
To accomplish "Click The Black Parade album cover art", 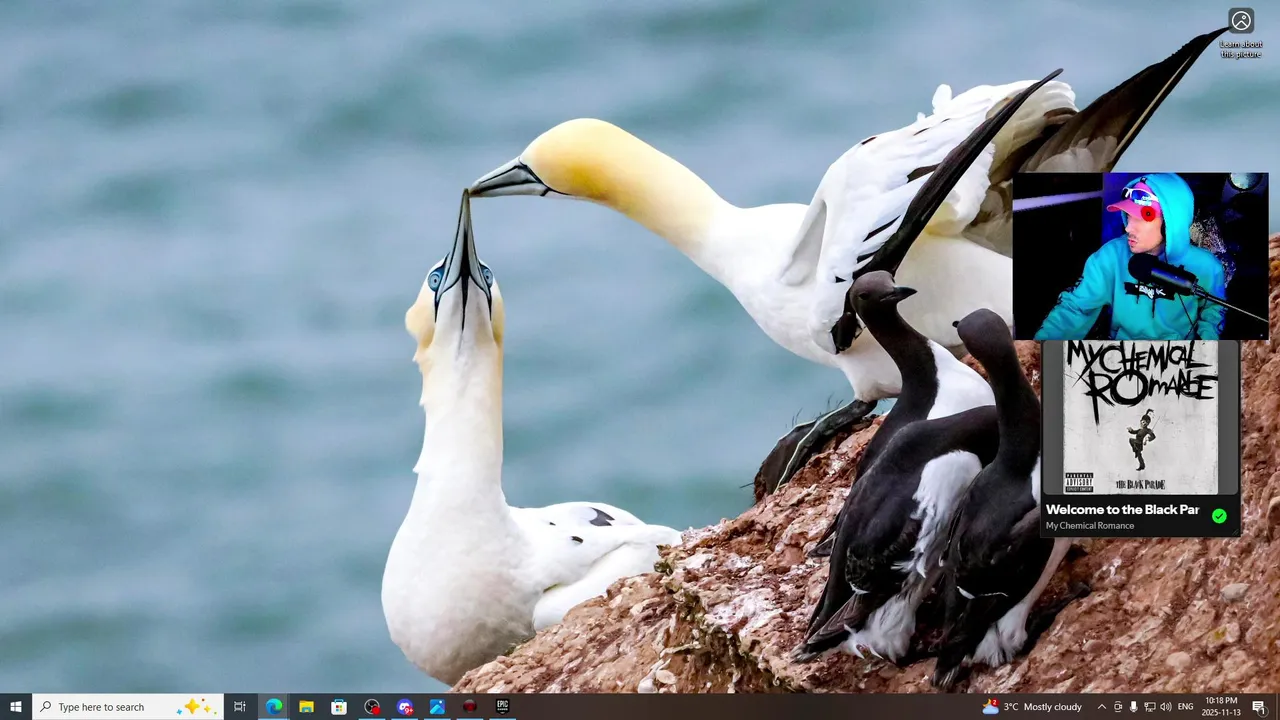I will click(x=1140, y=417).
